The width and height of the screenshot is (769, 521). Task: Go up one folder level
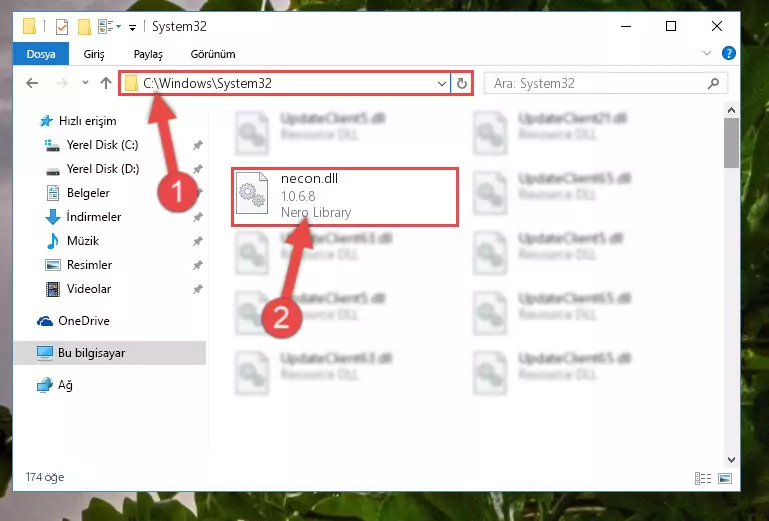pos(105,83)
